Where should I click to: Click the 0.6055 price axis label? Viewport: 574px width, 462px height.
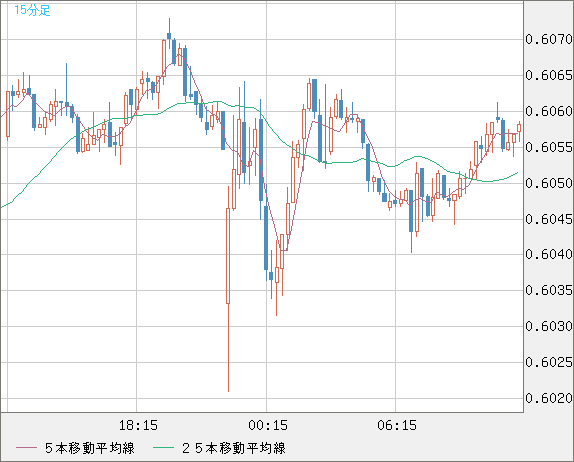point(549,148)
